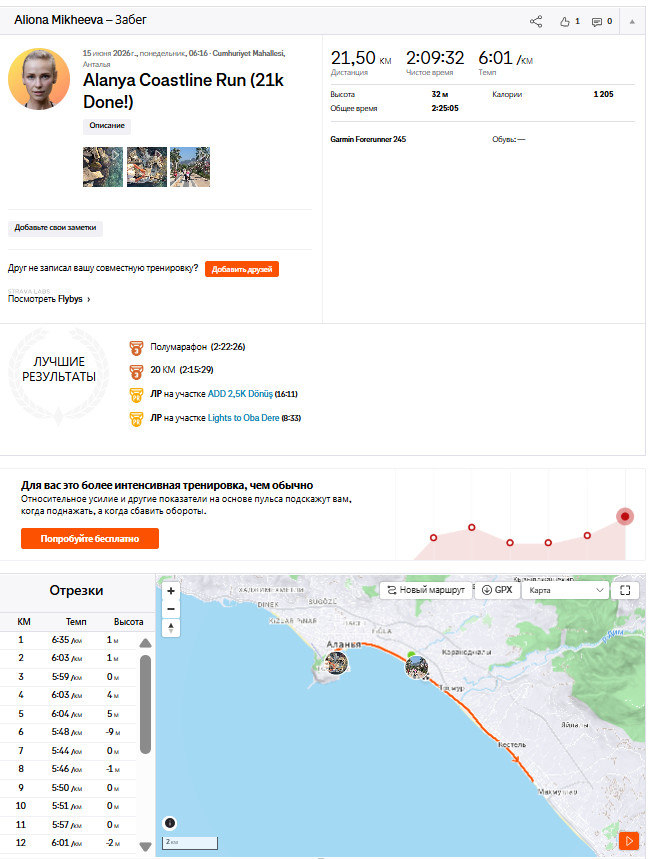Click the Попробуйте бесплатно button
The height and width of the screenshot is (859, 654).
coord(90,539)
